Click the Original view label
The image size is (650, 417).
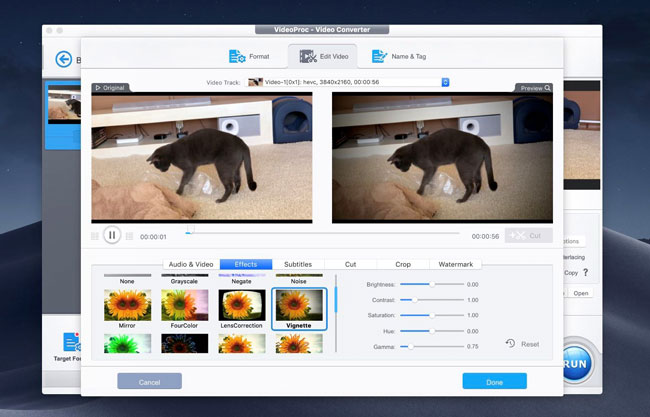[x=110, y=88]
